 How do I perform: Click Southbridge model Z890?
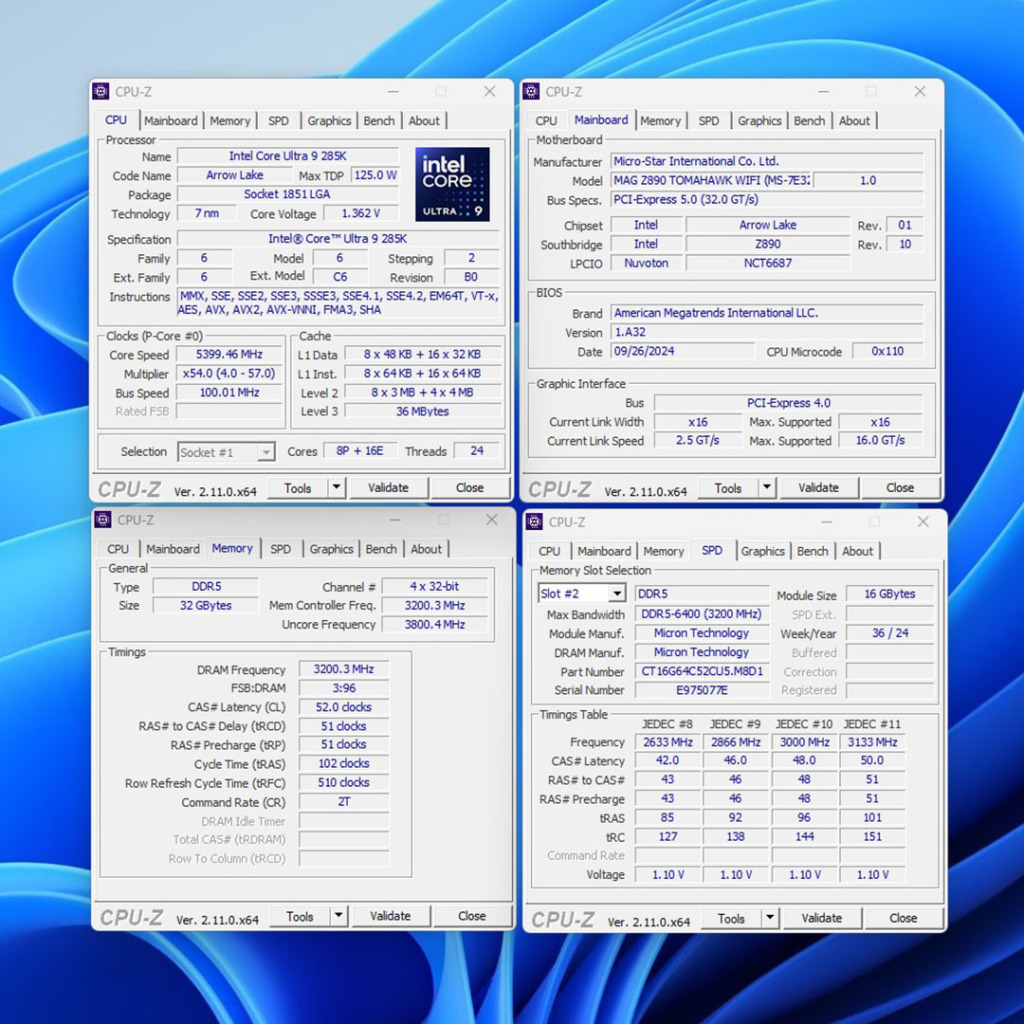click(768, 244)
